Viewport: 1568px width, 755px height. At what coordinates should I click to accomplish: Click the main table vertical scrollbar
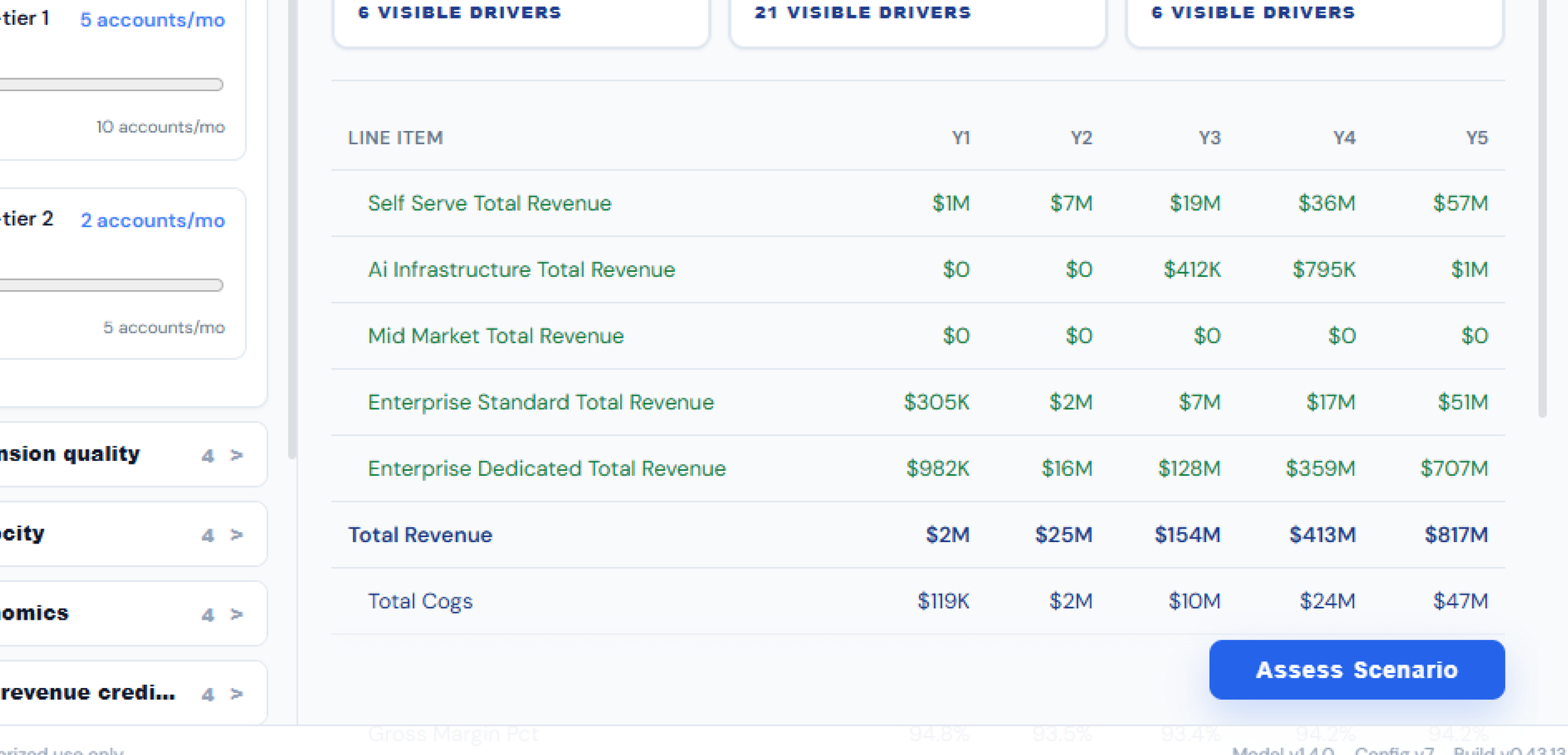point(1542,207)
